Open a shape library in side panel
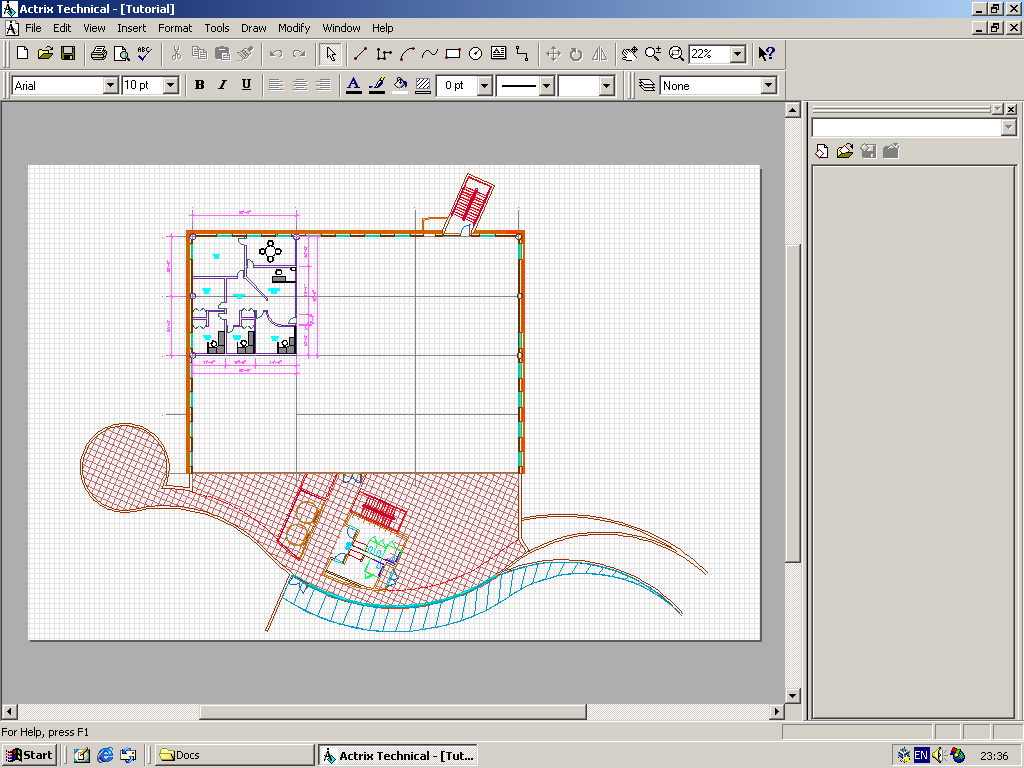 point(845,151)
